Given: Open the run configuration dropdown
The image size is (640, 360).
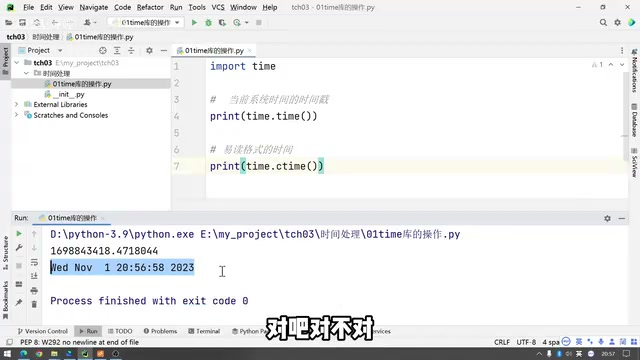Looking at the screenshot, I should click(x=146, y=22).
